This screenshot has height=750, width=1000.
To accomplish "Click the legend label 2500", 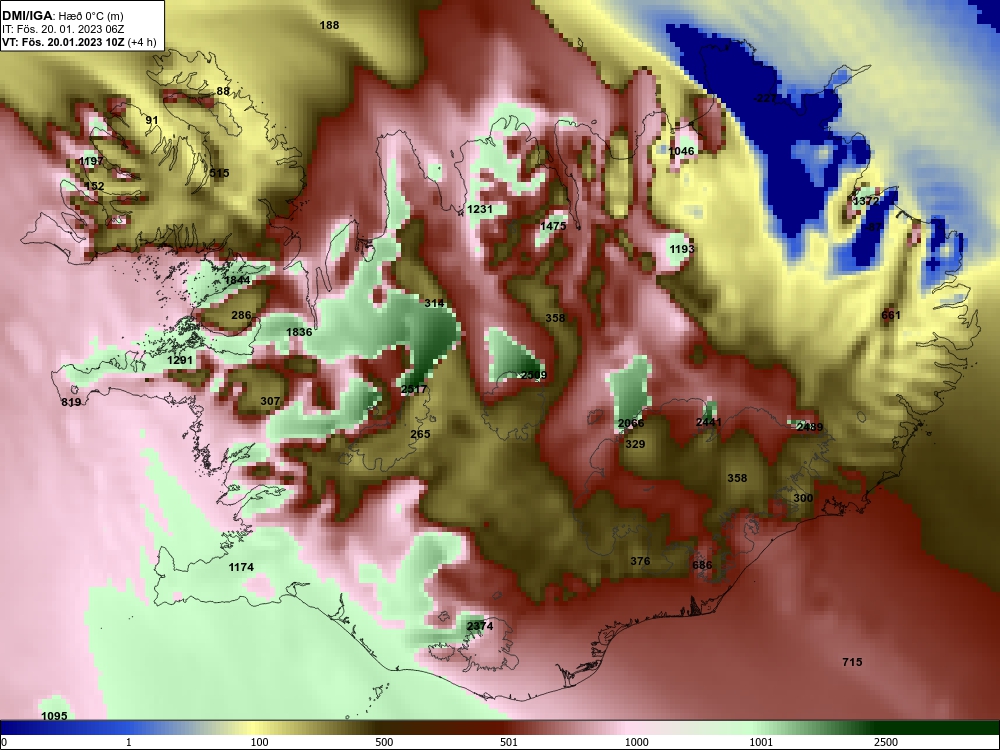I will click(886, 742).
